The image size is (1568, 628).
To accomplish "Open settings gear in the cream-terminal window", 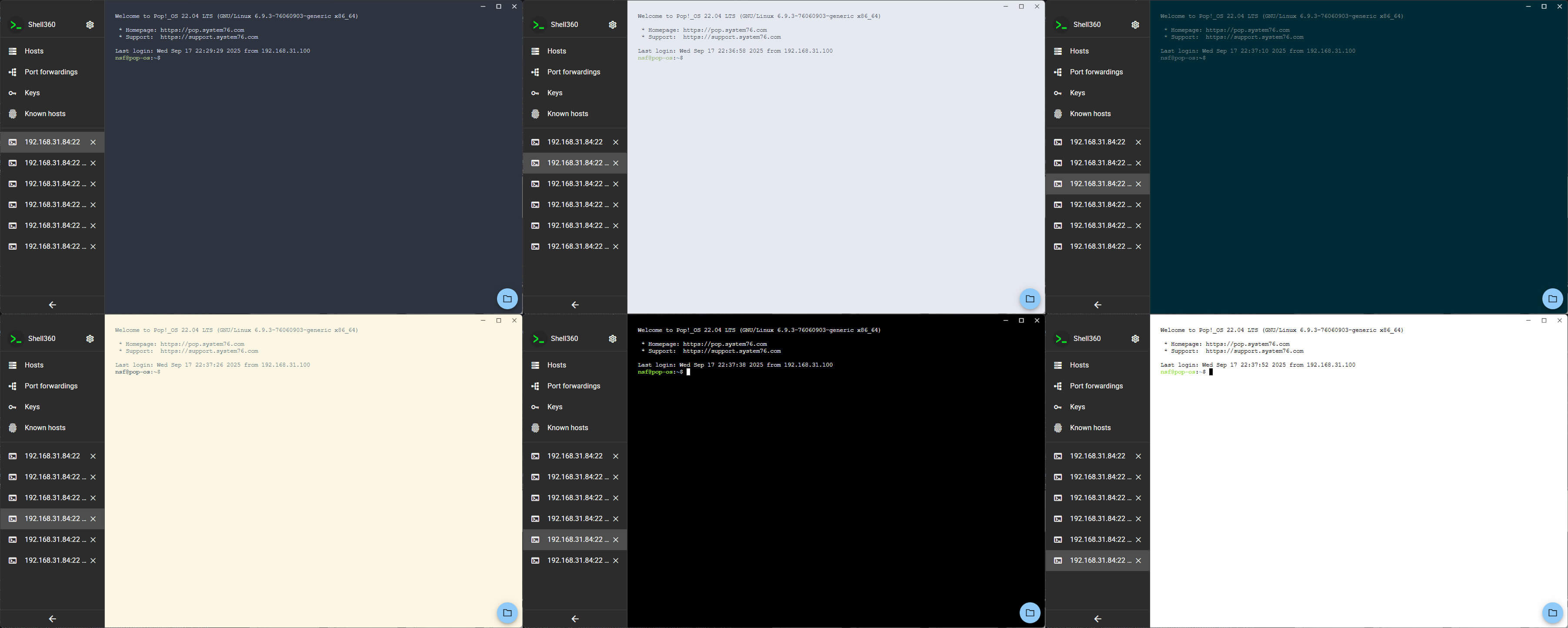I will coord(90,339).
